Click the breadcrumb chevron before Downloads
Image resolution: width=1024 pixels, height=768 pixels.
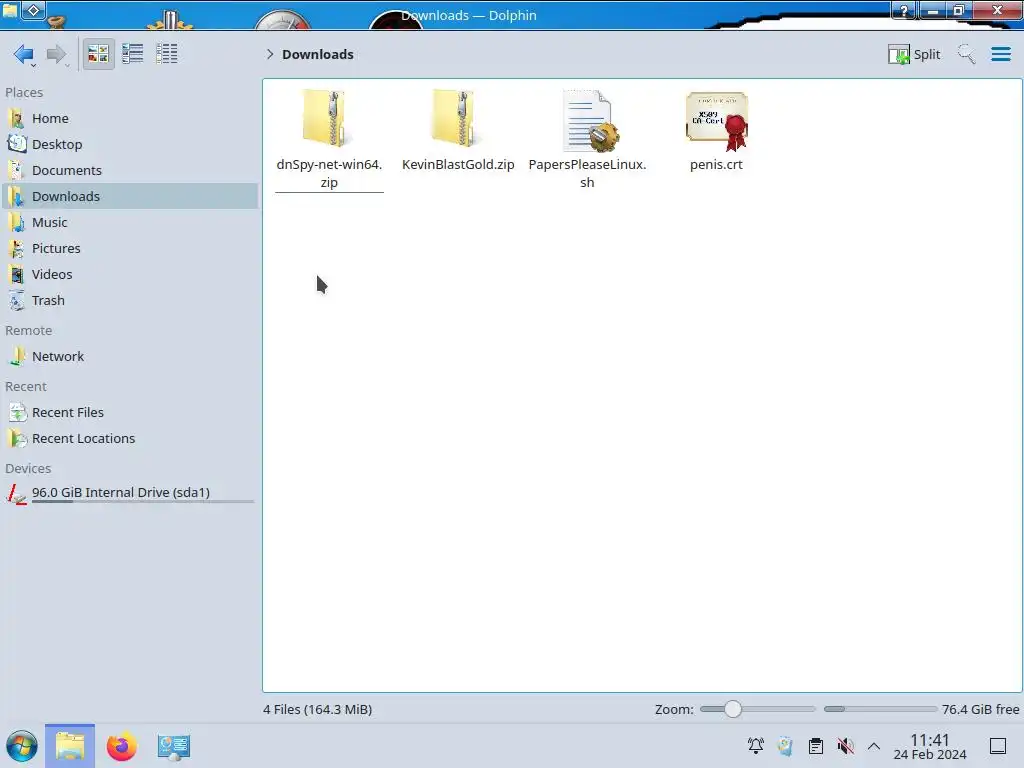270,54
